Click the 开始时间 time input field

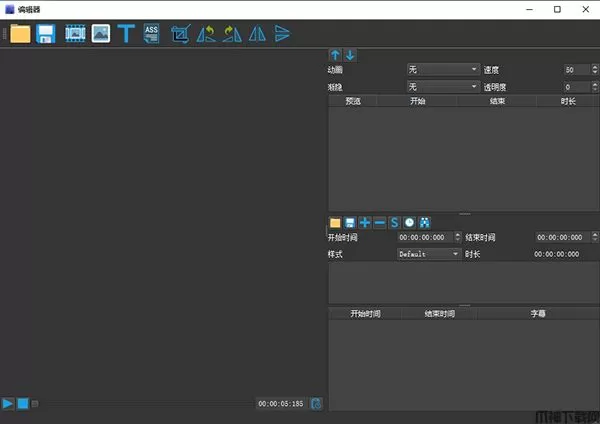click(x=425, y=238)
